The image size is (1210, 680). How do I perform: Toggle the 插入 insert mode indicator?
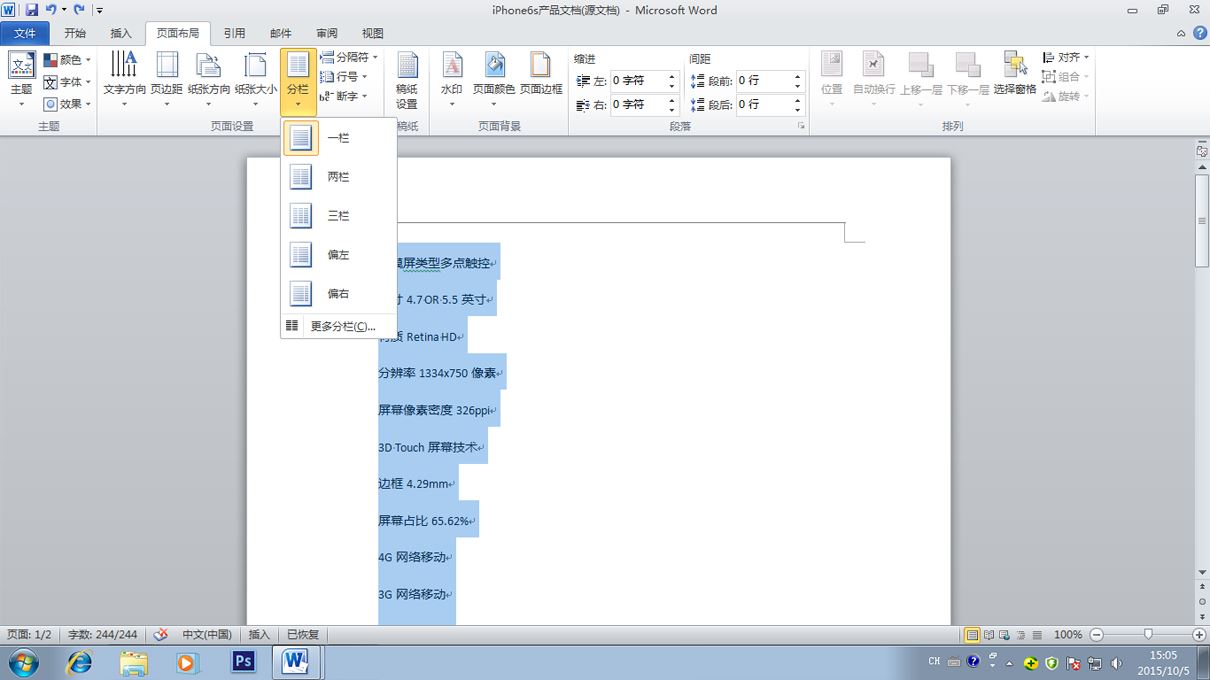(259, 635)
